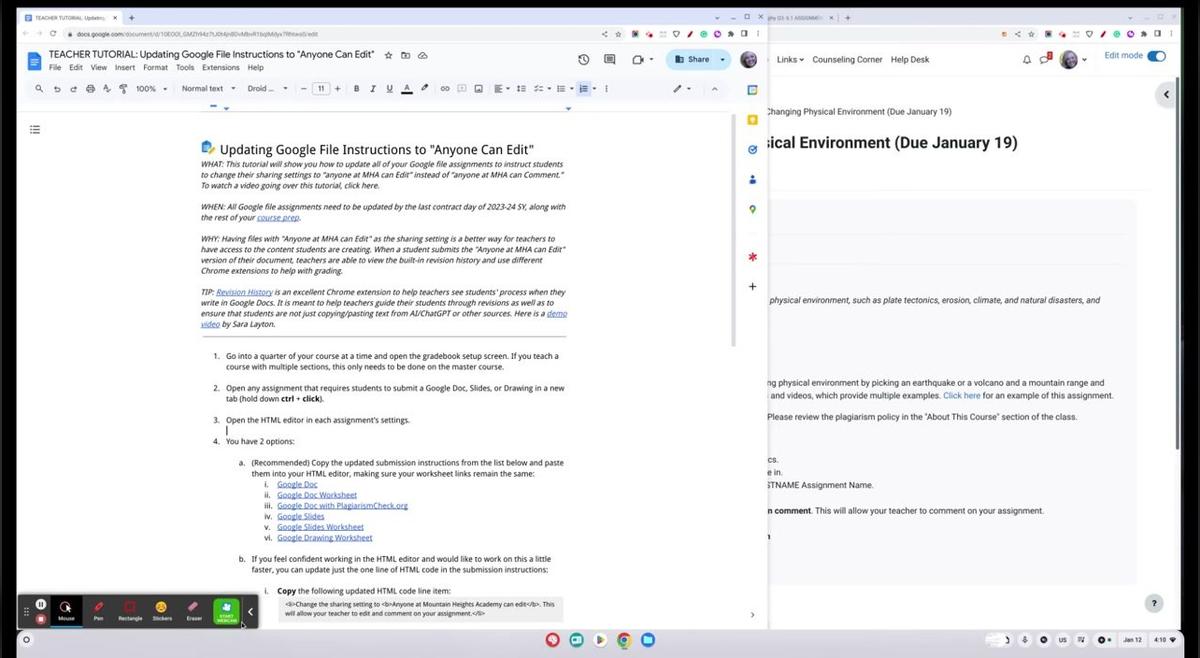The height and width of the screenshot is (658, 1200).
Task: Open the text alignment dropdown
Action: click(x=502, y=89)
